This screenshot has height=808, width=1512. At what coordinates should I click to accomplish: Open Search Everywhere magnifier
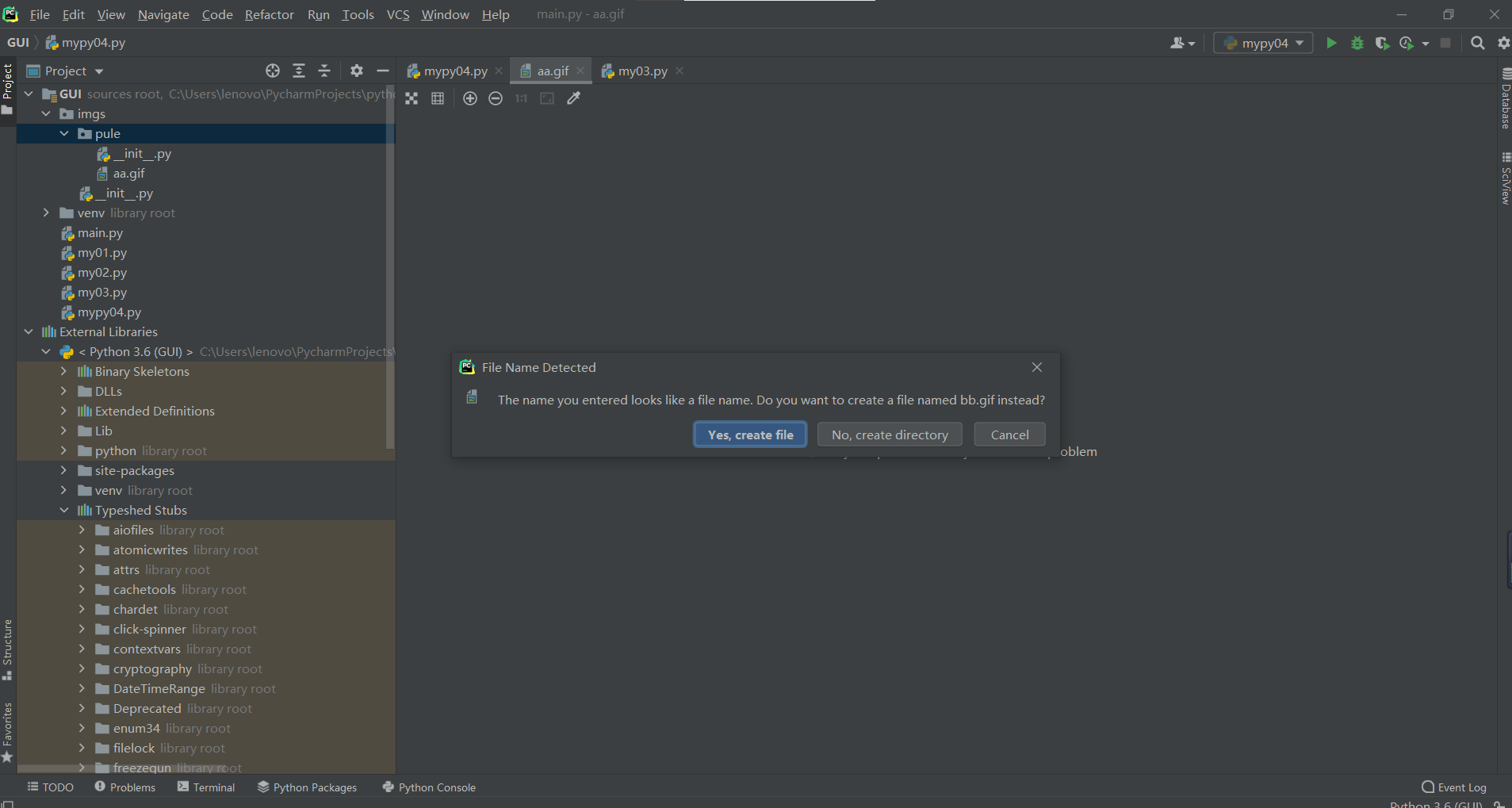coord(1477,43)
